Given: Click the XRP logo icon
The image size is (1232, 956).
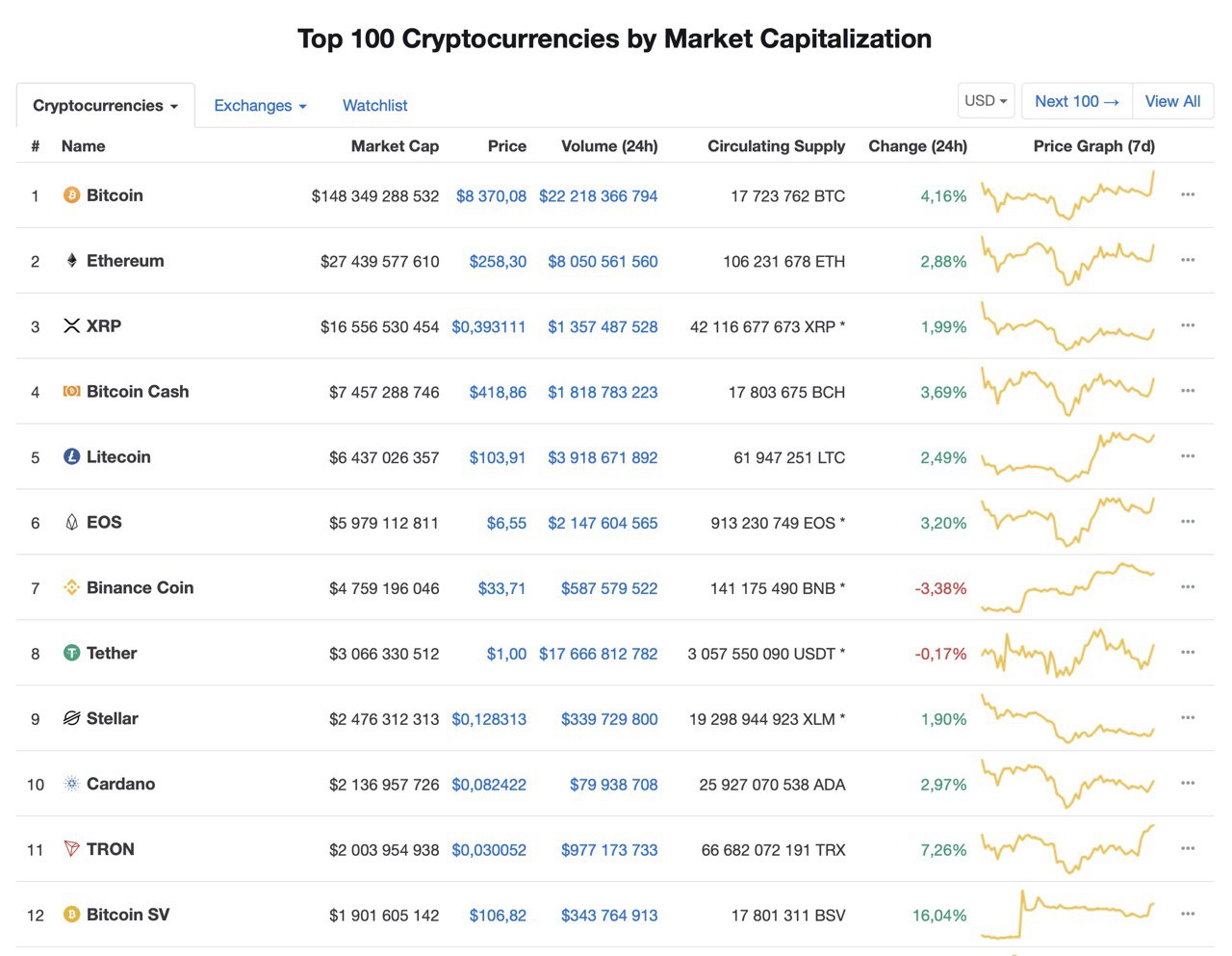Looking at the screenshot, I should point(71,326).
